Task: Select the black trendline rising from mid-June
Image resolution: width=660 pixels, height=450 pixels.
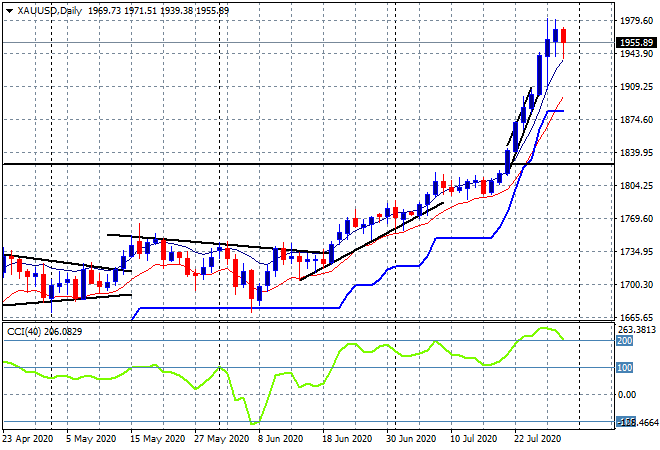Action: [x=372, y=242]
